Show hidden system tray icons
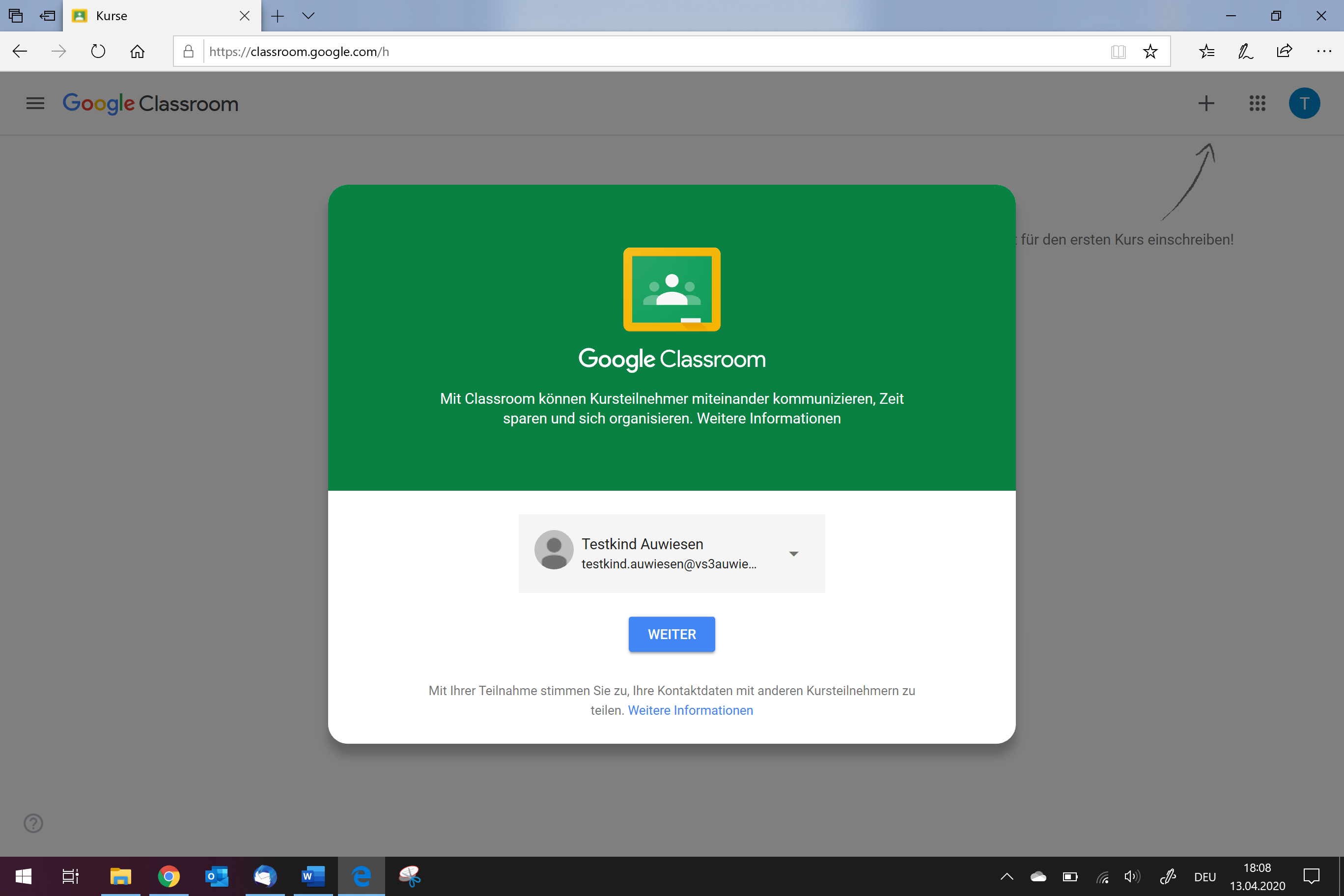Image resolution: width=1344 pixels, height=896 pixels. (1007, 876)
